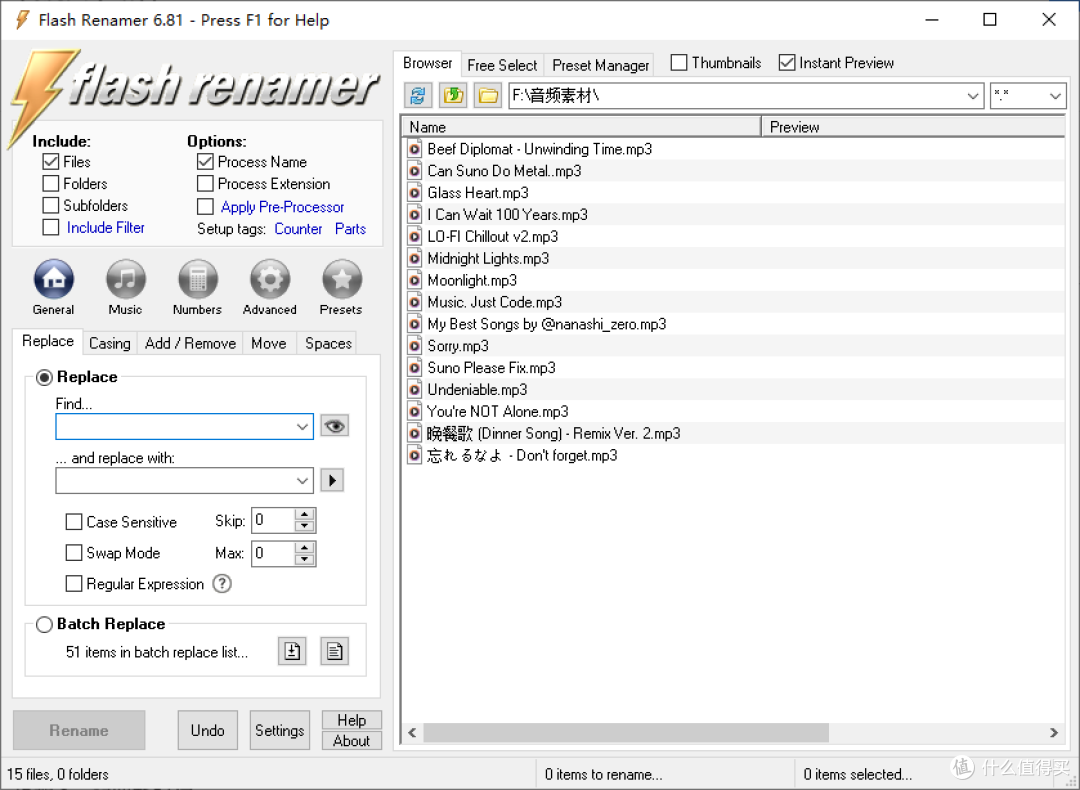Viewport: 1080px width, 790px height.
Task: Select the Batch Replace radio button
Action: click(44, 624)
